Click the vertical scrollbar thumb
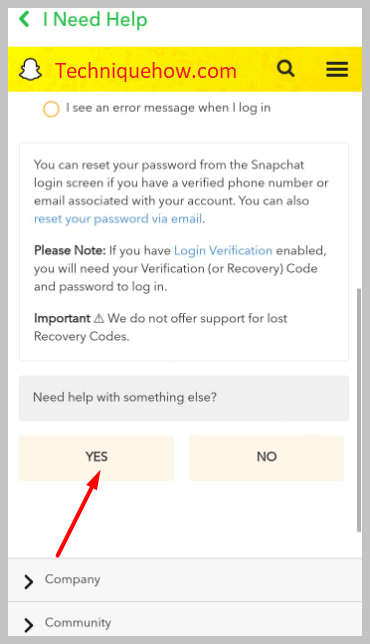The image size is (370, 644). pyautogui.click(x=359, y=410)
